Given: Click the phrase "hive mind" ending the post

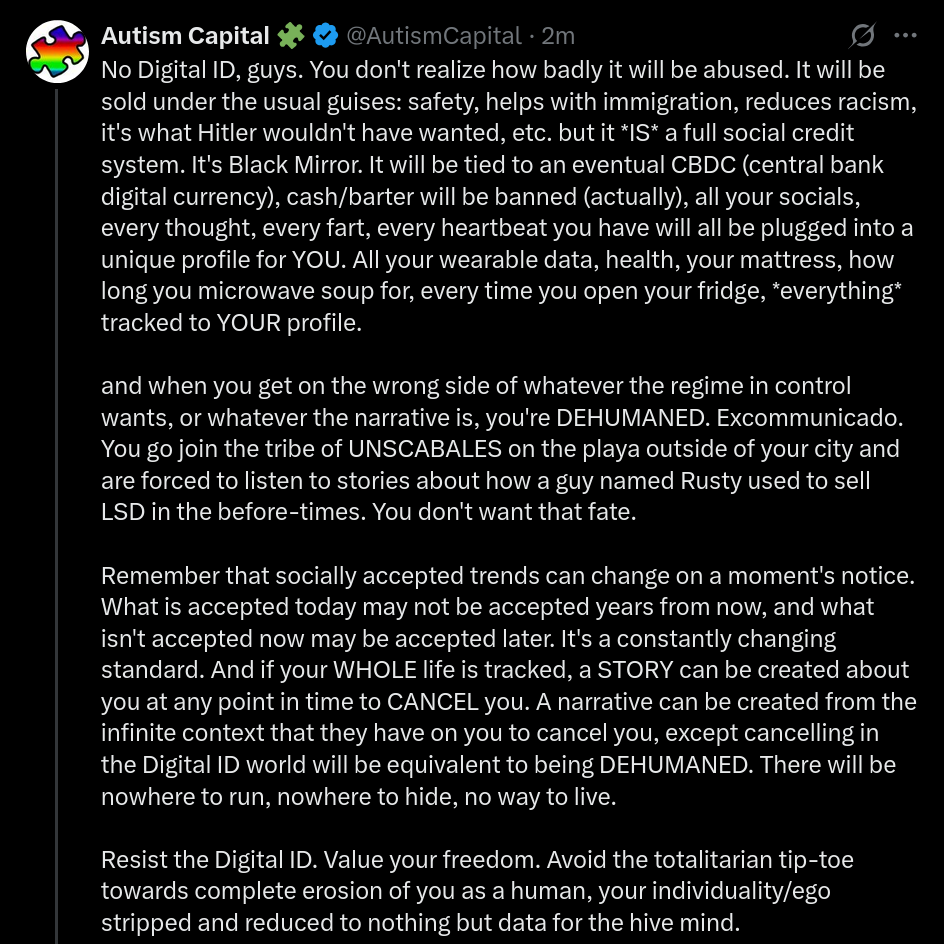Looking at the screenshot, I should 689,922.
